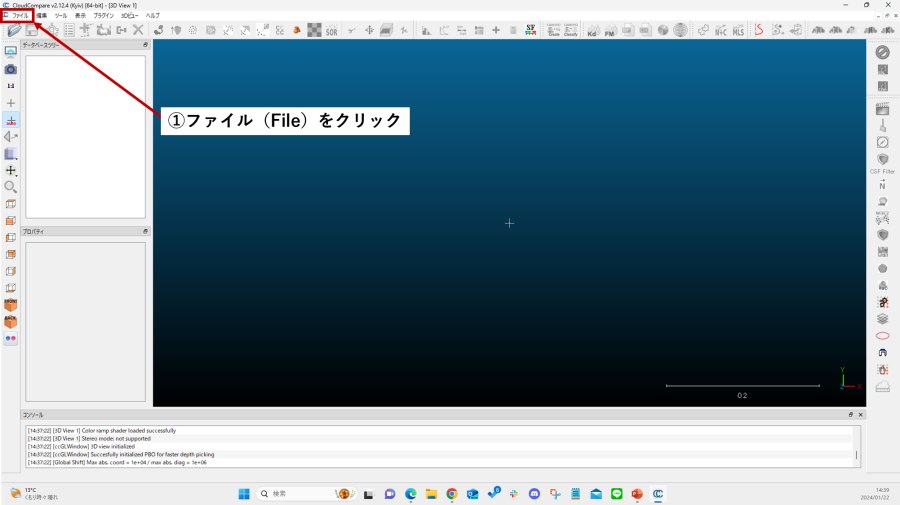The width and height of the screenshot is (900, 505).
Task: Click the empty DB tree list area
Action: click(86, 137)
